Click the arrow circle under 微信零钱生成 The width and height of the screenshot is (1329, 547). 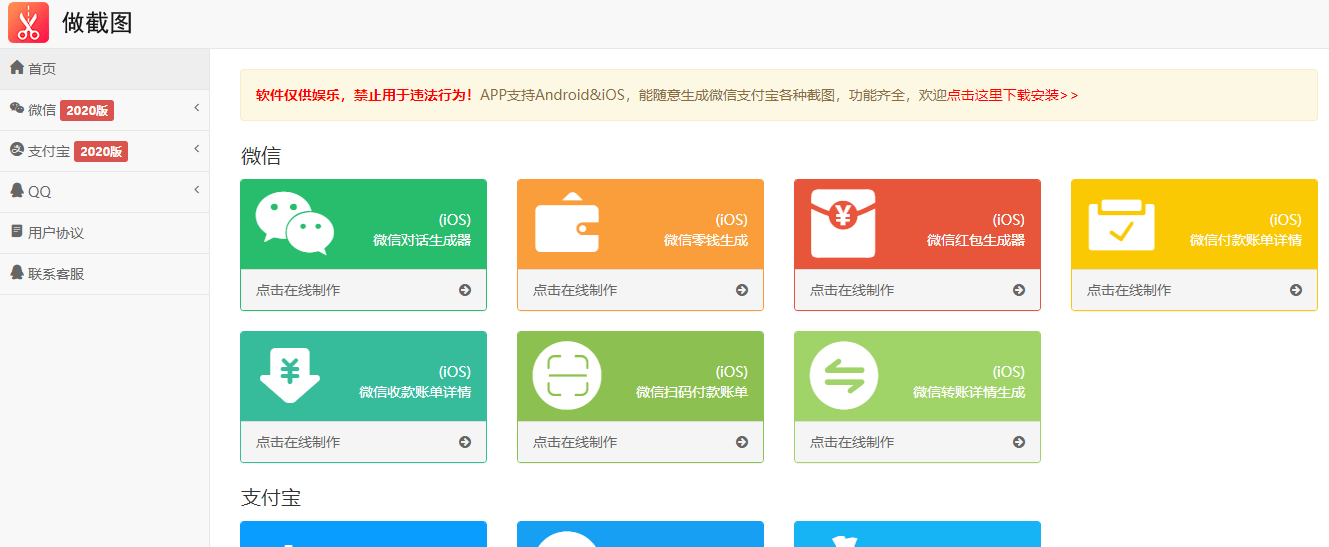tap(742, 290)
